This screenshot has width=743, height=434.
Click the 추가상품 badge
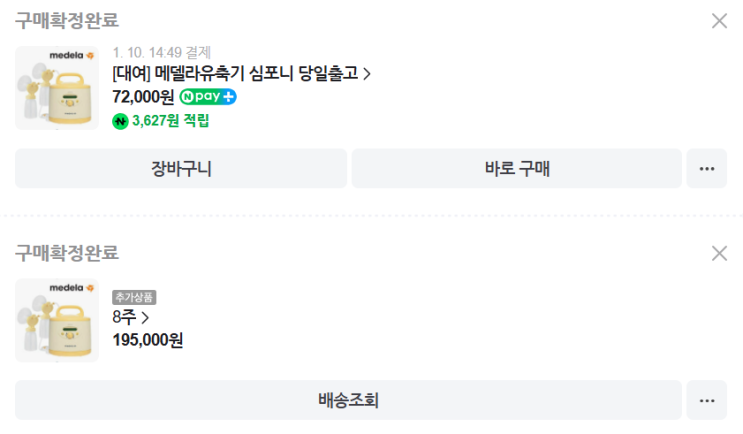click(134, 297)
